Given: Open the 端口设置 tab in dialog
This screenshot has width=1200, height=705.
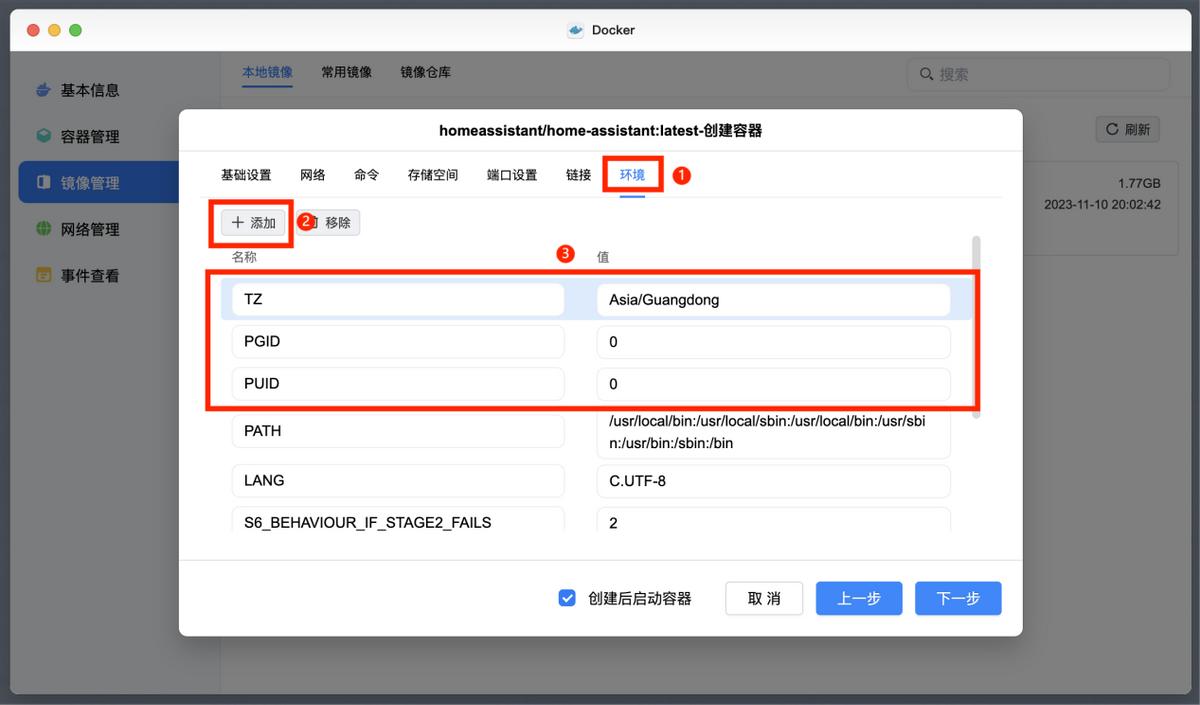Looking at the screenshot, I should pyautogui.click(x=512, y=175).
